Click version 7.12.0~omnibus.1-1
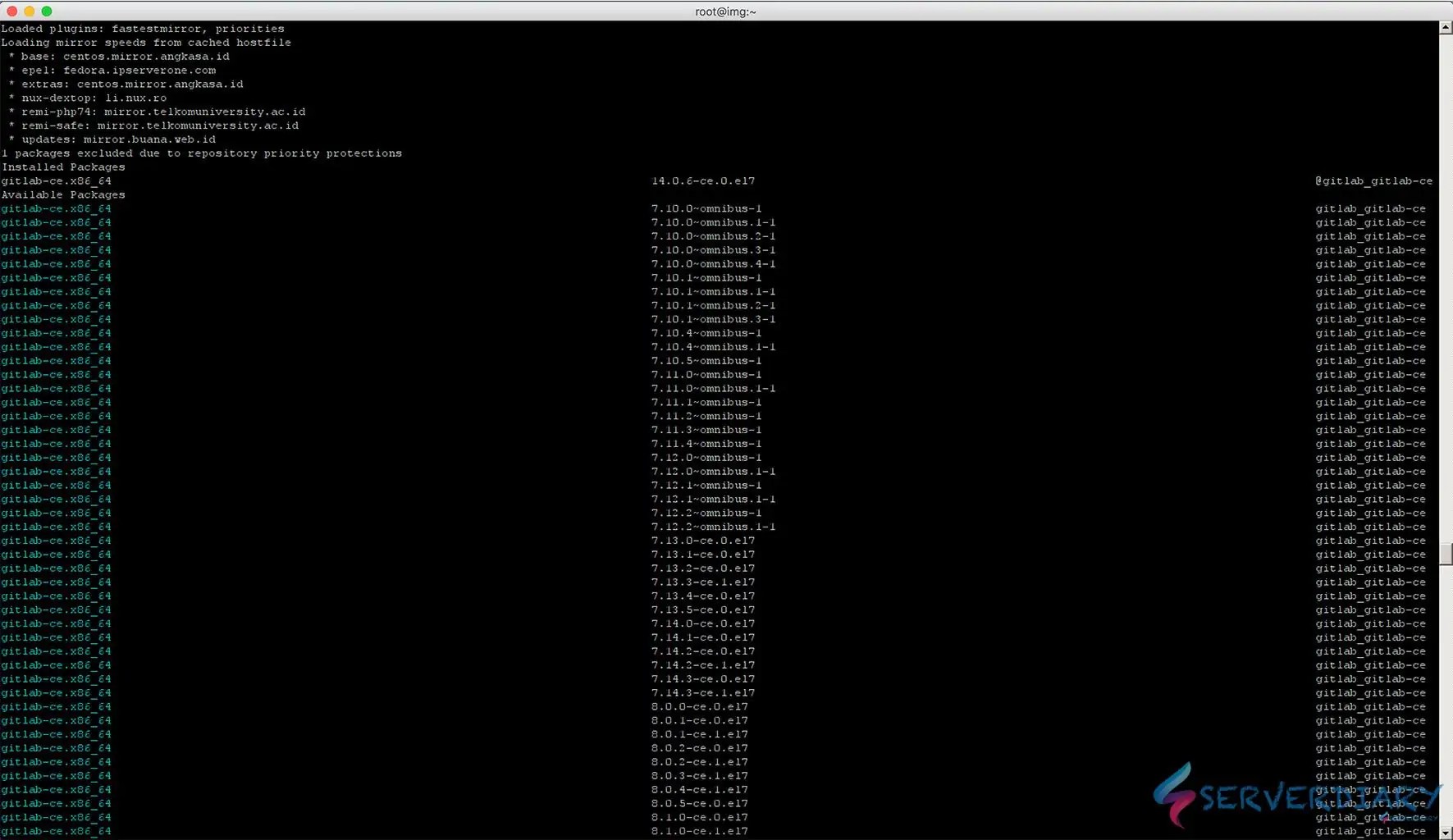The height and width of the screenshot is (840, 1453). coord(713,472)
